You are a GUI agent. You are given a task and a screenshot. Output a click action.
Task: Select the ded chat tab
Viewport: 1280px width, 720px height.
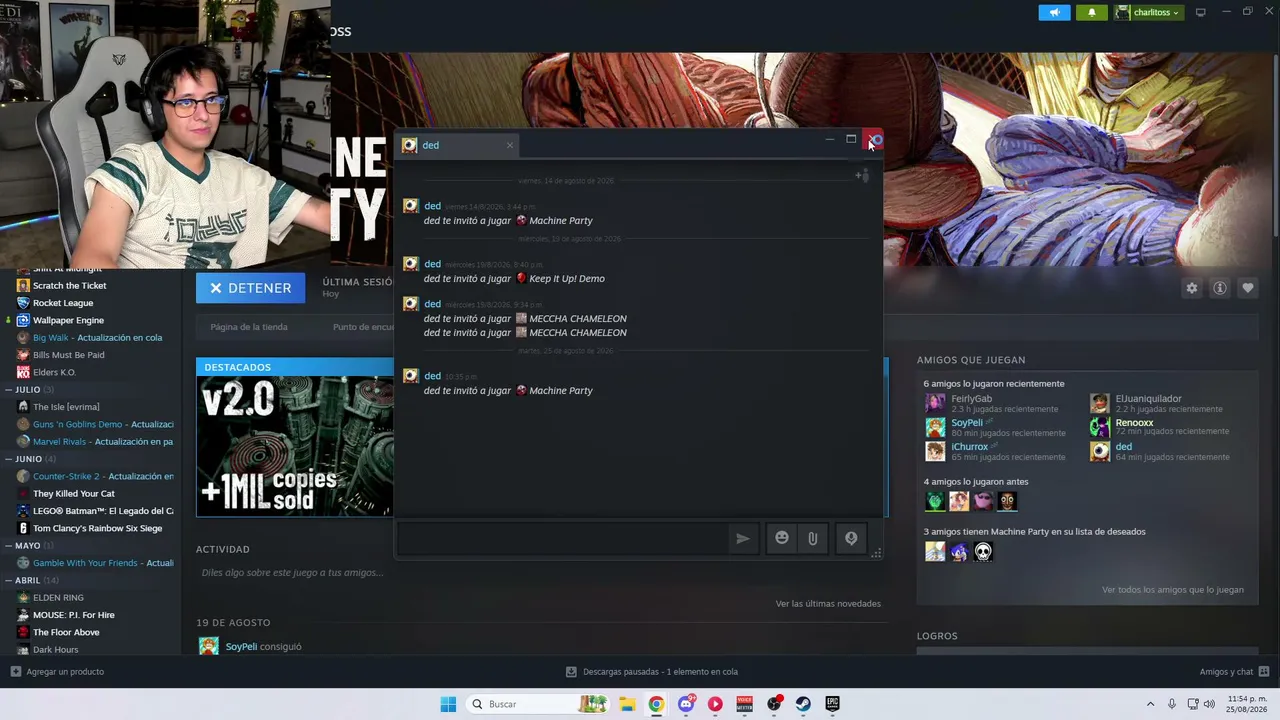[457, 145]
